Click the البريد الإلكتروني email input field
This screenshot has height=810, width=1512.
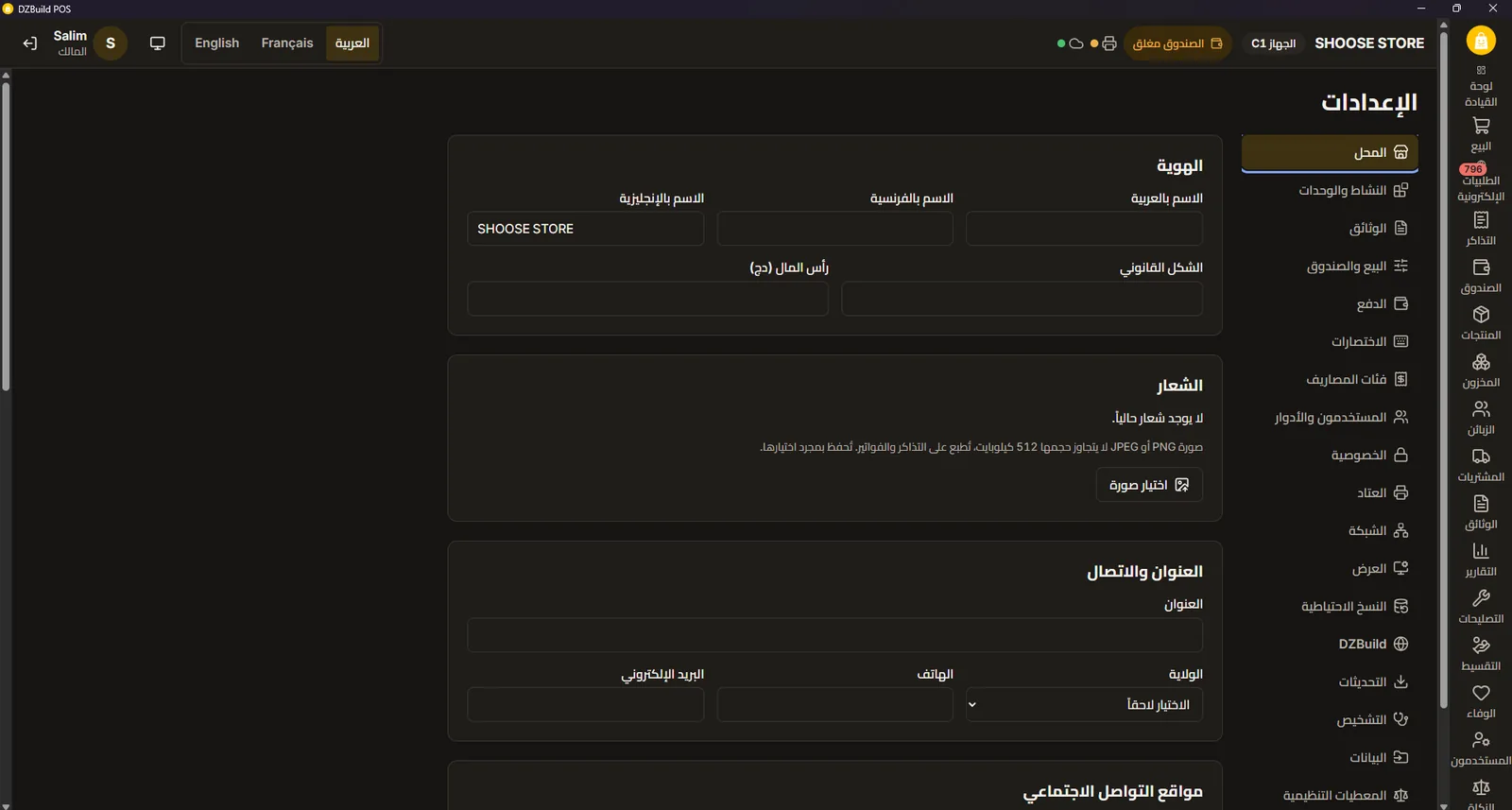pos(585,704)
